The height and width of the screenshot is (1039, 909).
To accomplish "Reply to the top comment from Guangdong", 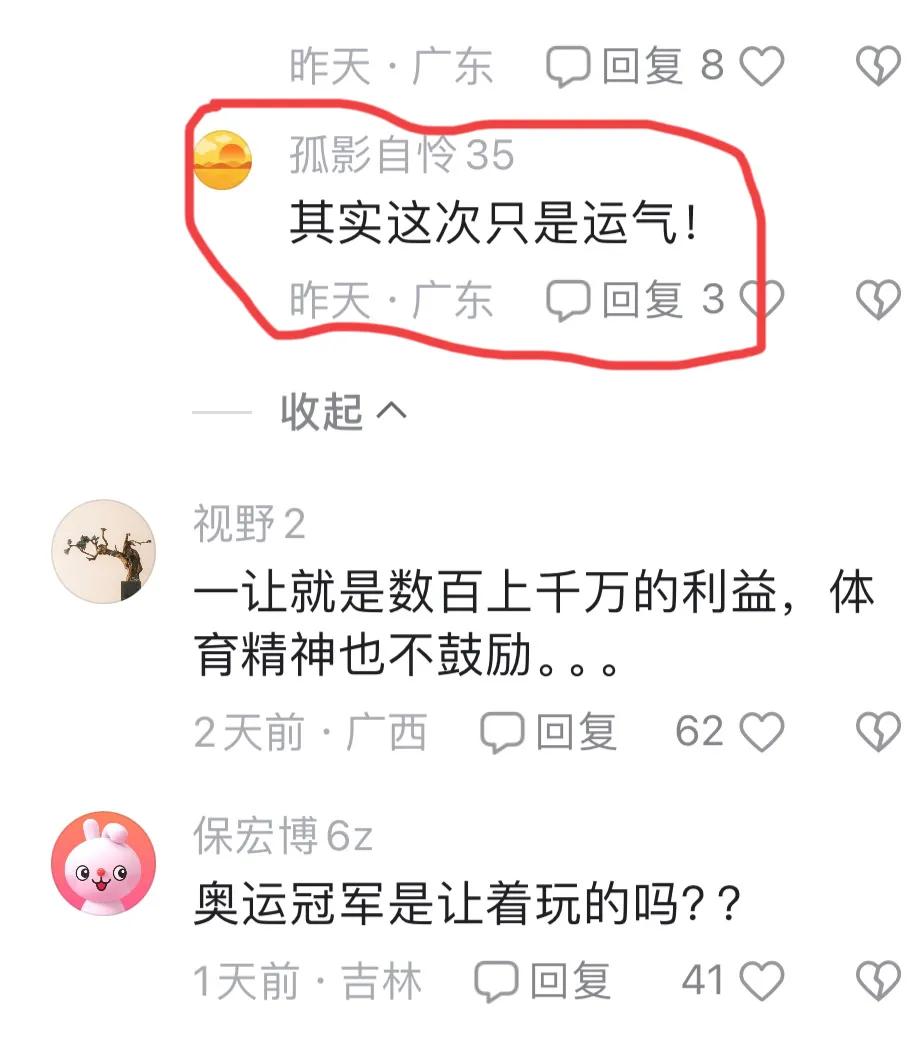I will coord(614,66).
